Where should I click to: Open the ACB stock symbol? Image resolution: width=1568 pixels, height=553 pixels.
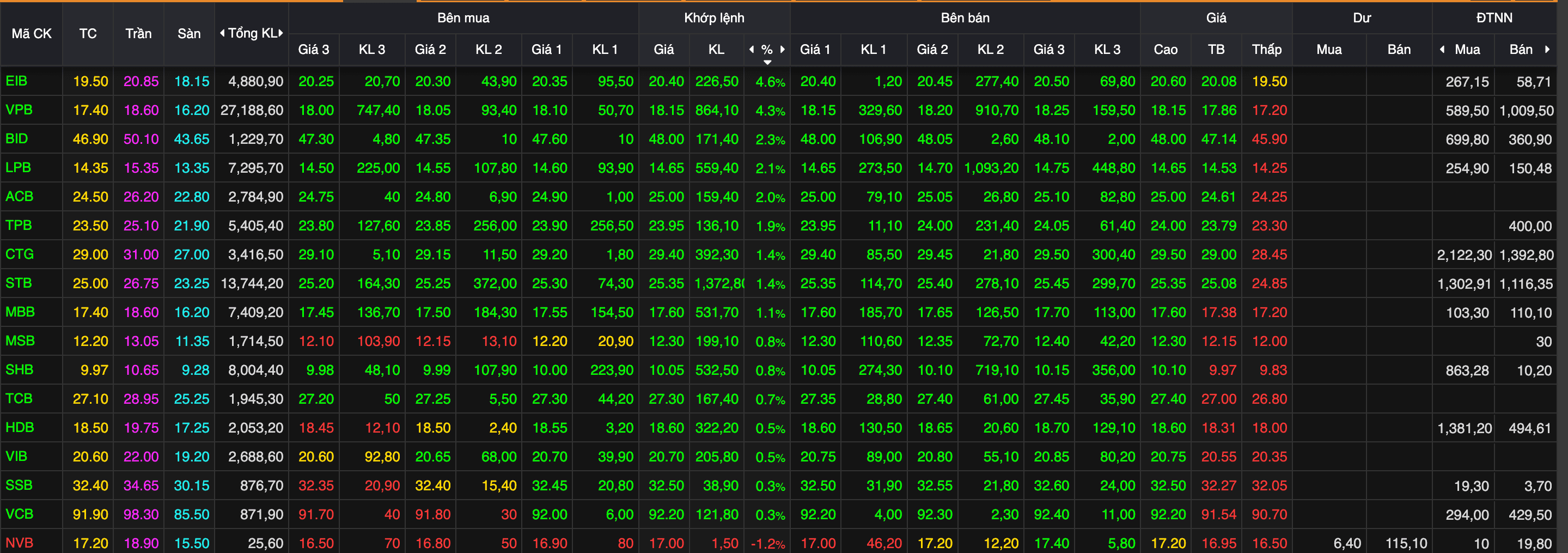20,196
